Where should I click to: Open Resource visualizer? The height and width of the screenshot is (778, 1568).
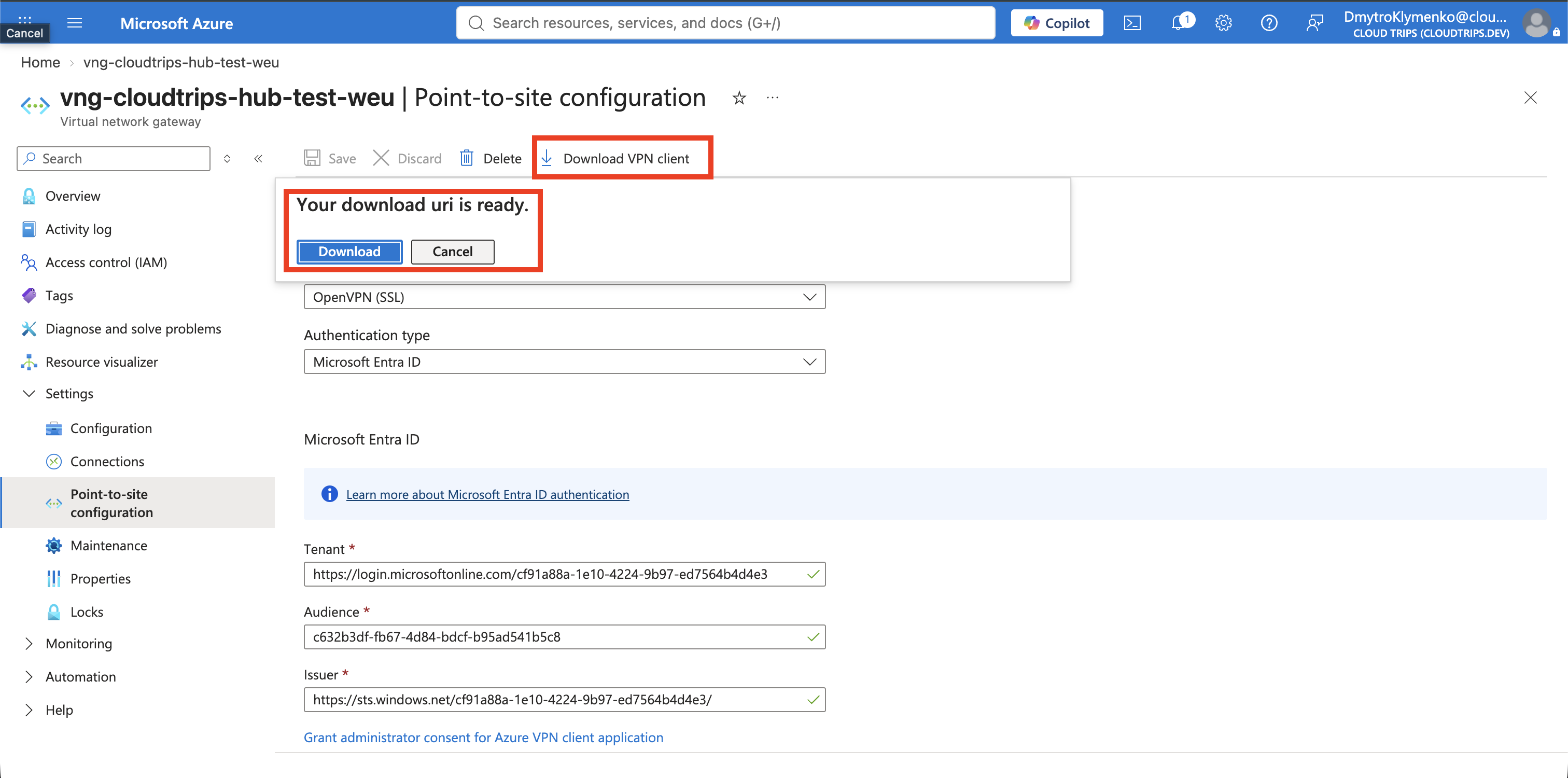[101, 362]
